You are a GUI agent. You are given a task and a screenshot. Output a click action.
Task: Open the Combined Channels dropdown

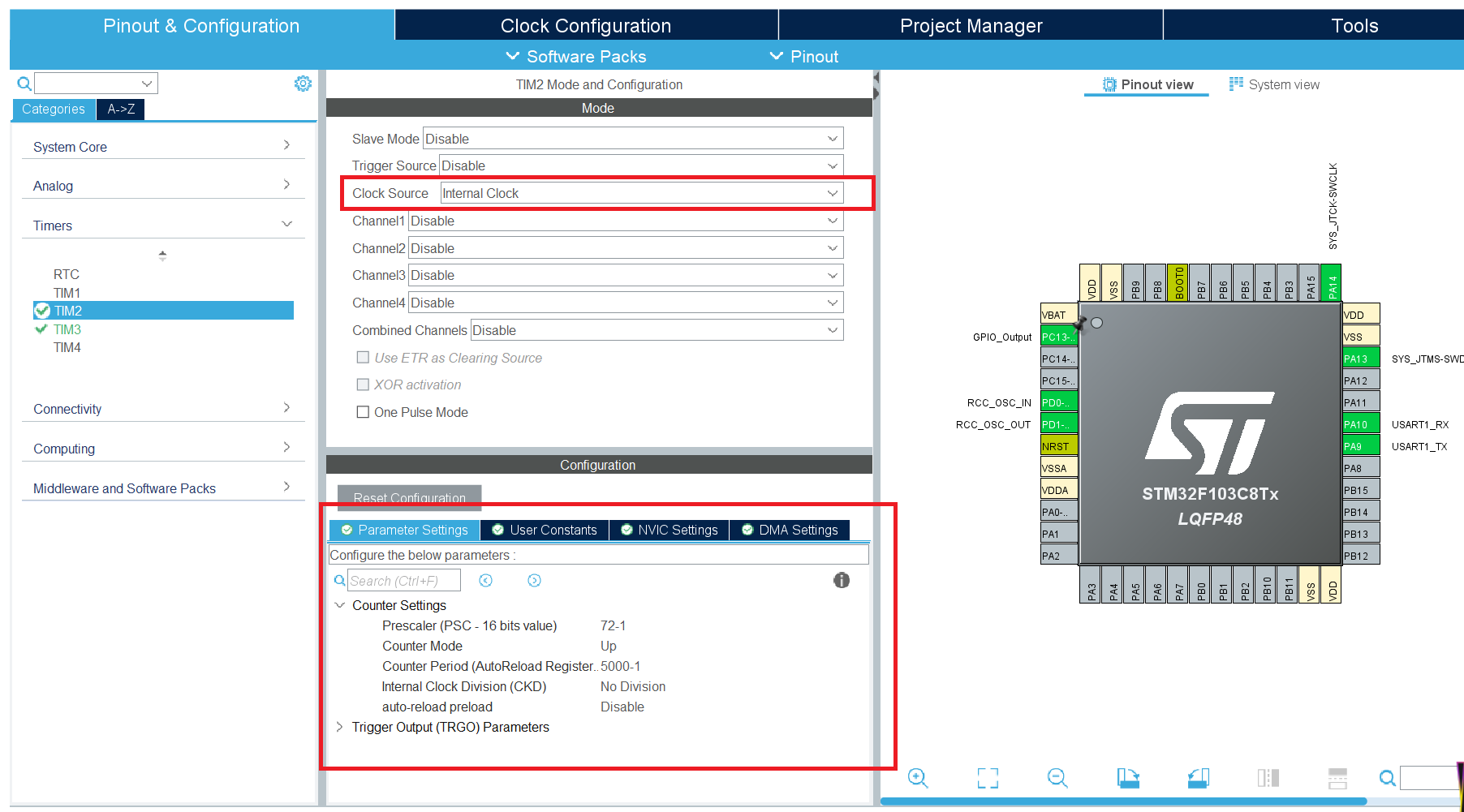(x=657, y=330)
